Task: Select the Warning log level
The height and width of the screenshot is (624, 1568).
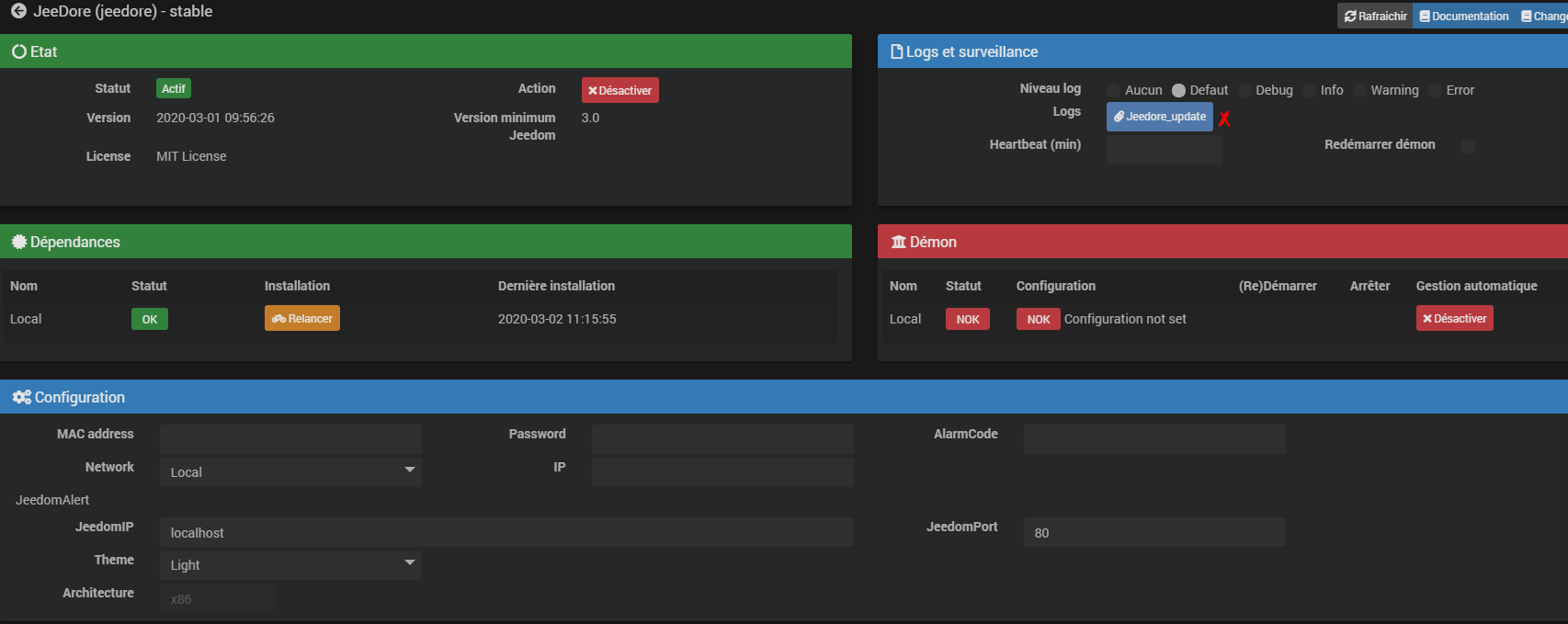Action: [x=1359, y=90]
